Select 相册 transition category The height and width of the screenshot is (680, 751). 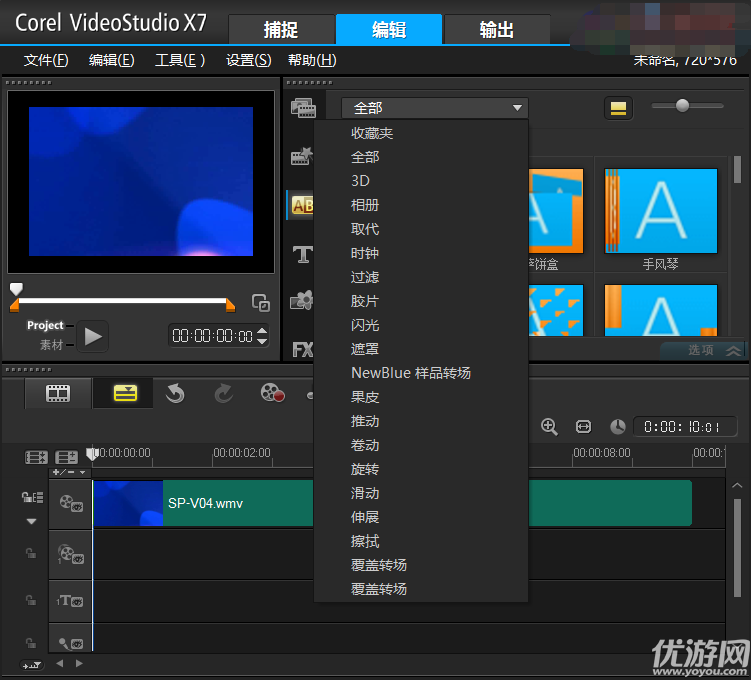[364, 205]
